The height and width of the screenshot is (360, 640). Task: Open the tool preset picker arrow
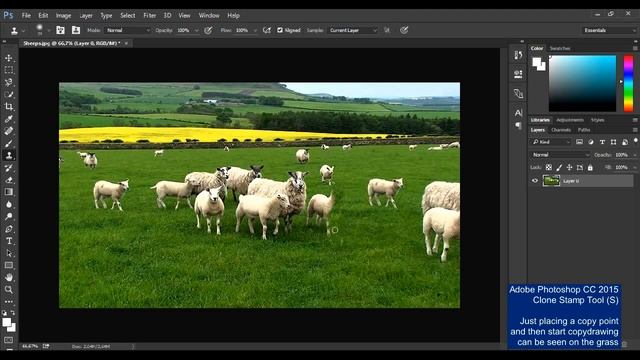click(24, 31)
